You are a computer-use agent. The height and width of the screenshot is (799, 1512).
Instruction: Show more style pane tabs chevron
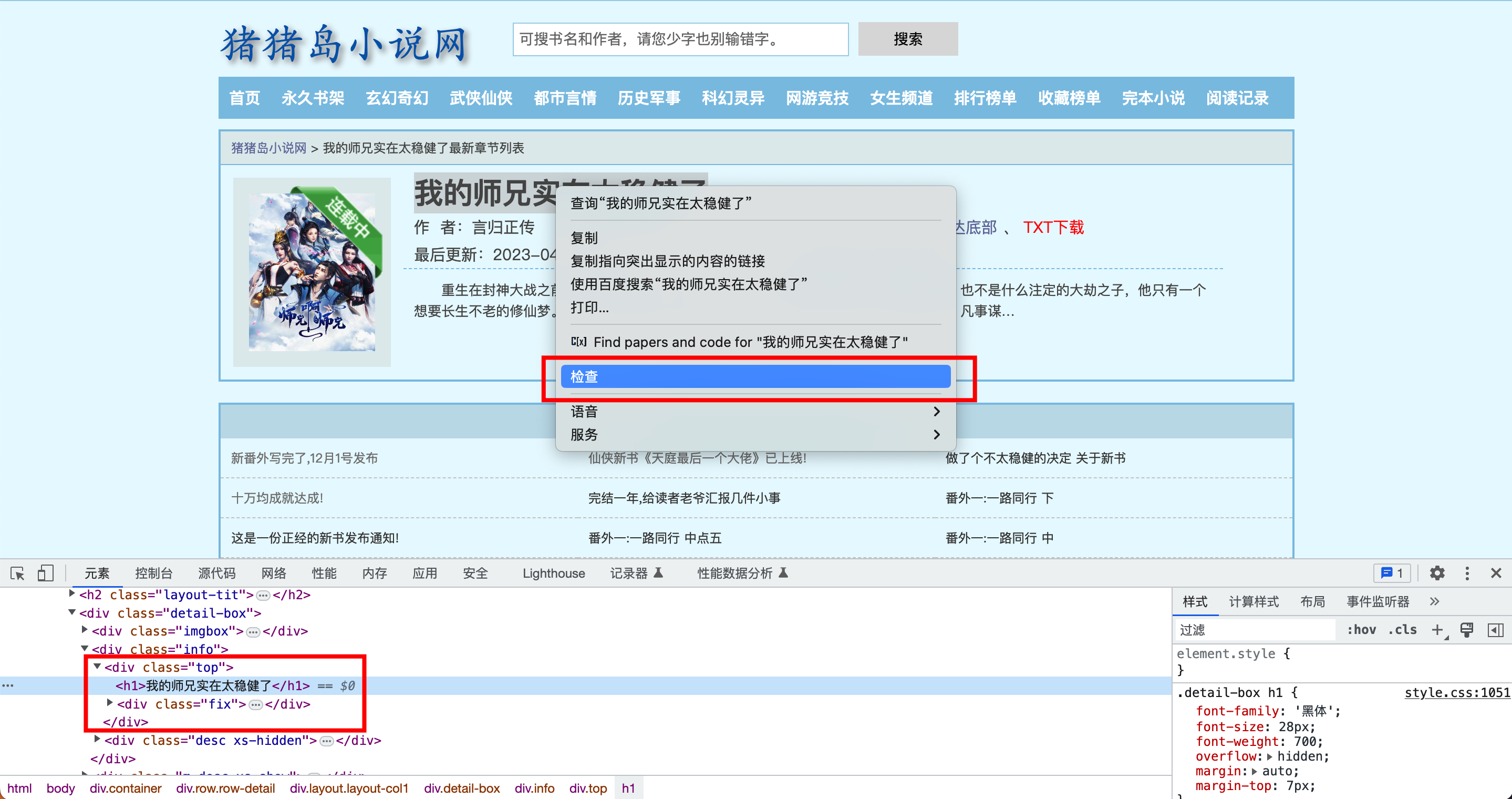pyautogui.click(x=1435, y=602)
